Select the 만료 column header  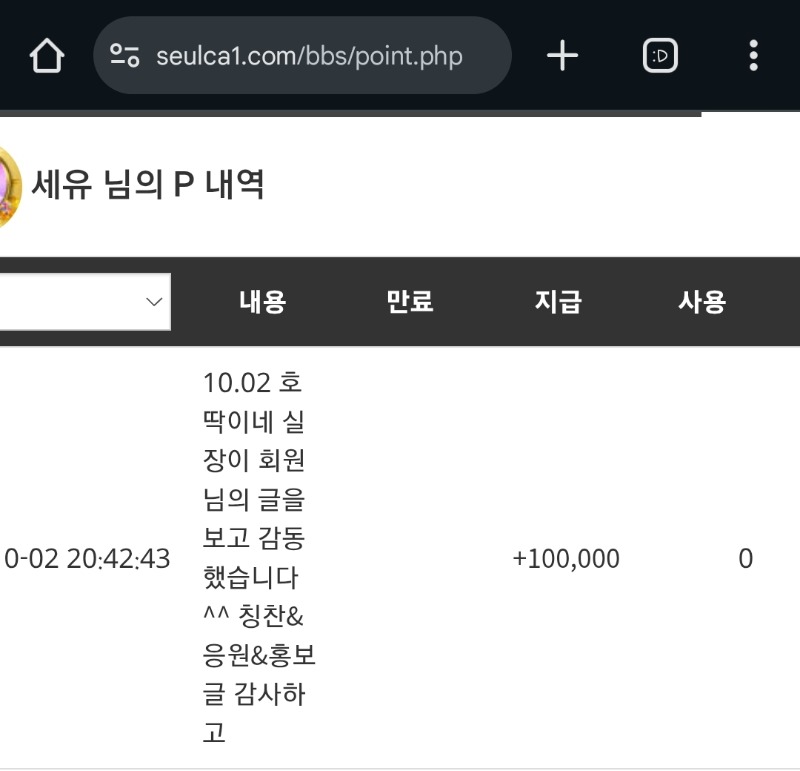(x=410, y=302)
